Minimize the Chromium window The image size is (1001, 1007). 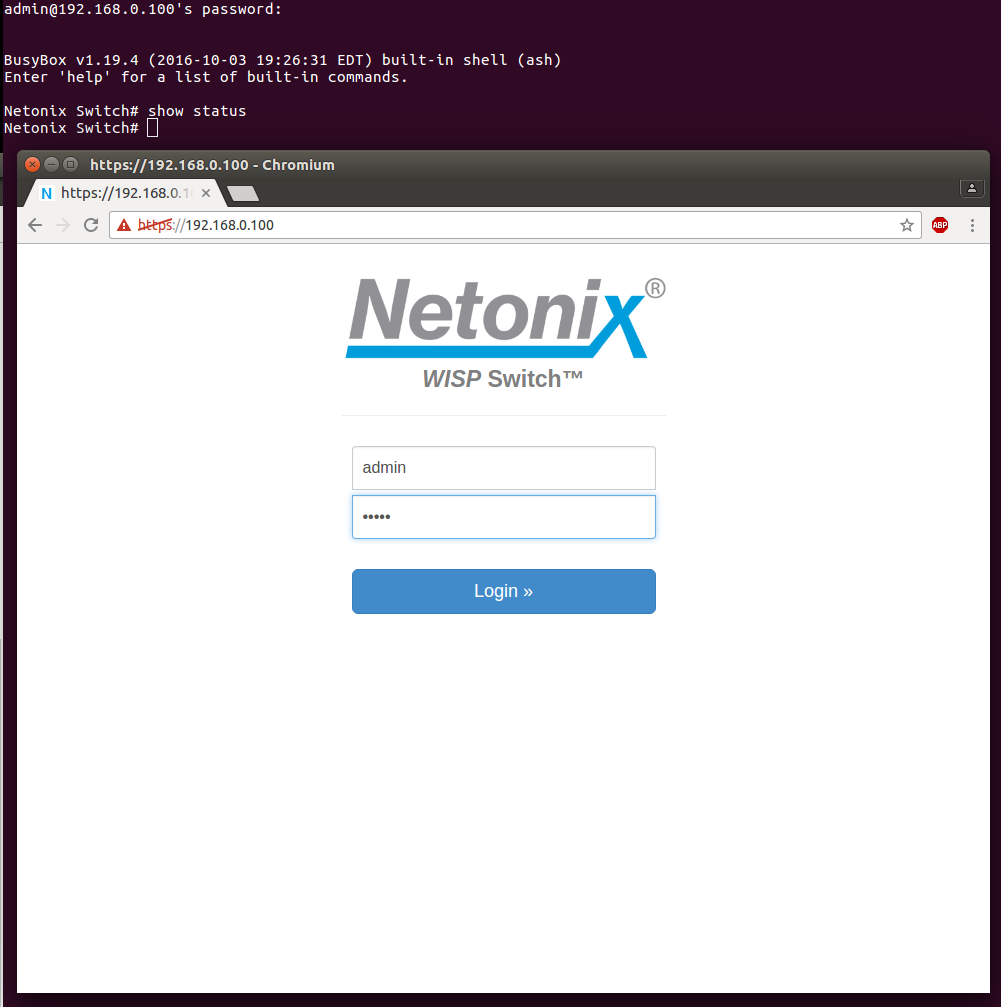(x=51, y=164)
